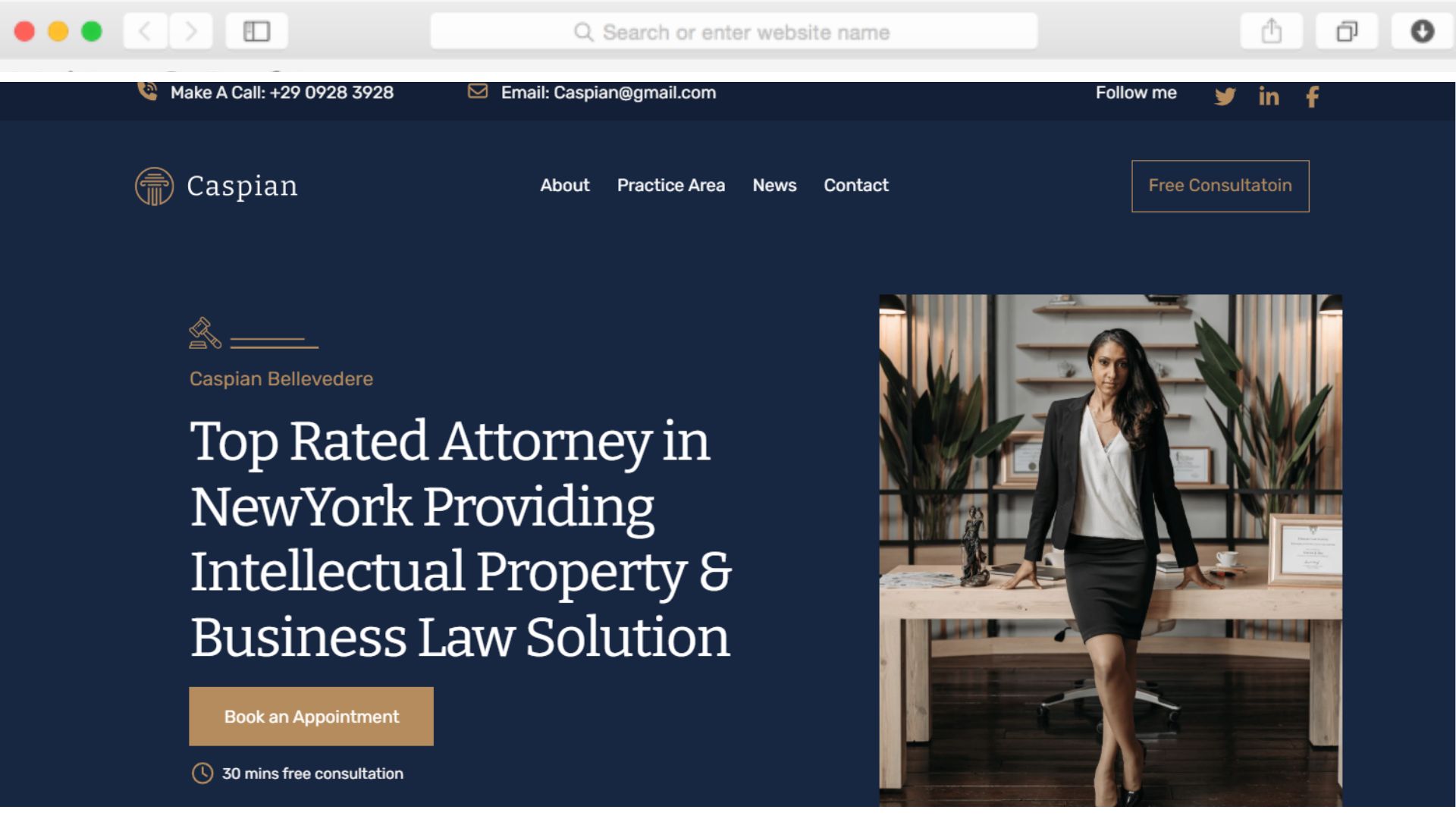Focus the browser address search field
The image size is (1456, 819).
733,32
